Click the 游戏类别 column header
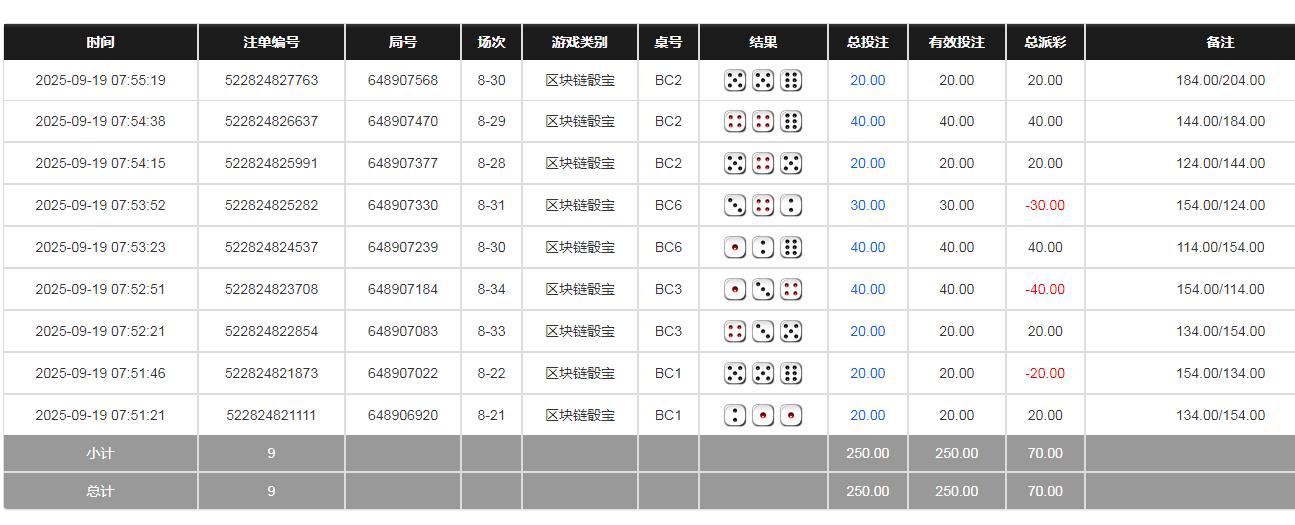The image size is (1295, 525). pos(579,42)
